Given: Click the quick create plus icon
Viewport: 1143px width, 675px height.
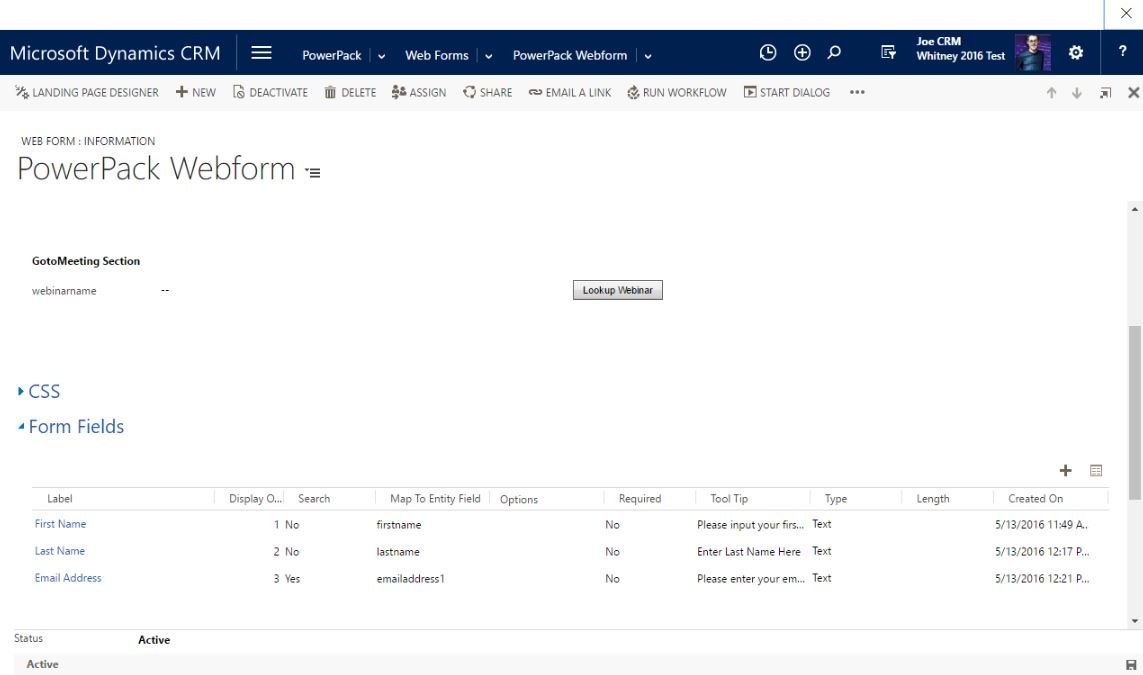Looking at the screenshot, I should (801, 54).
